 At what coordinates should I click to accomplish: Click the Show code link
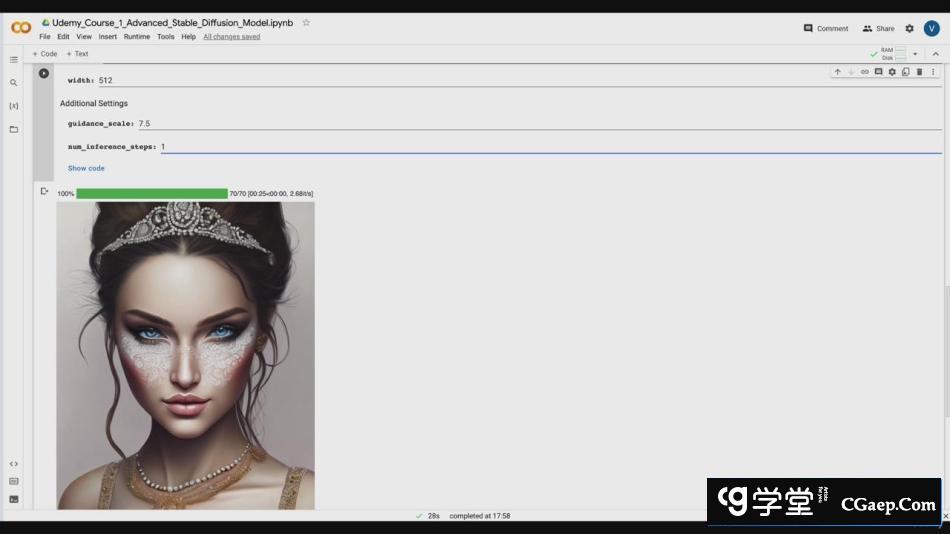pos(86,168)
